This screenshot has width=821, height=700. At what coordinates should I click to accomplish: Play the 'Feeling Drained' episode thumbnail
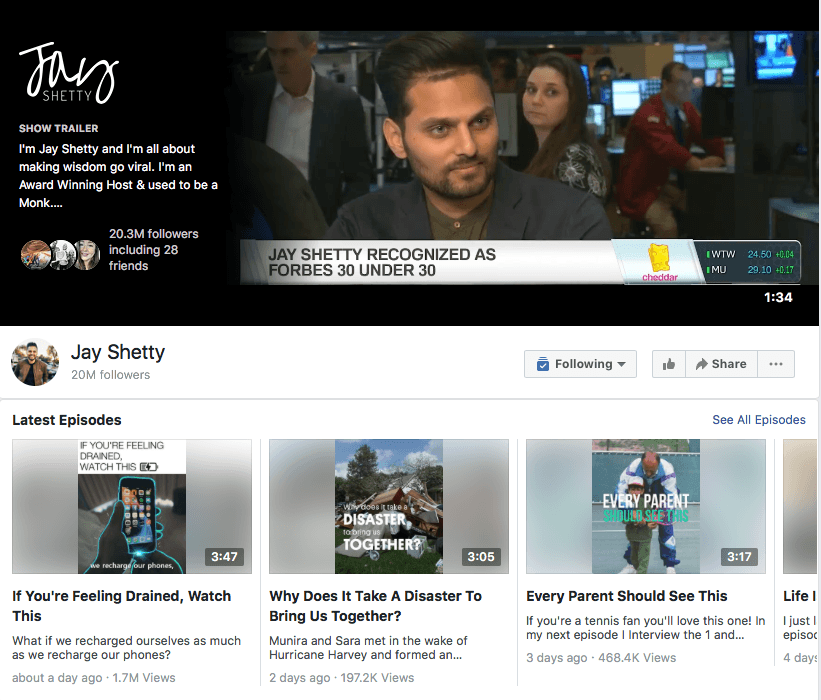[x=132, y=506]
